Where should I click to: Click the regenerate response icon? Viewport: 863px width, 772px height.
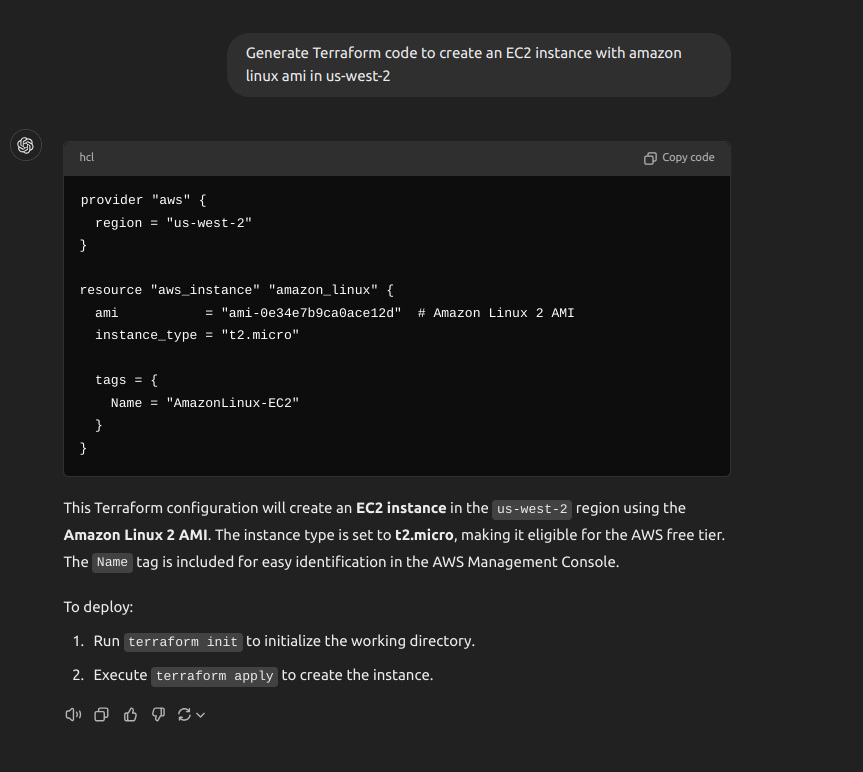(x=184, y=715)
